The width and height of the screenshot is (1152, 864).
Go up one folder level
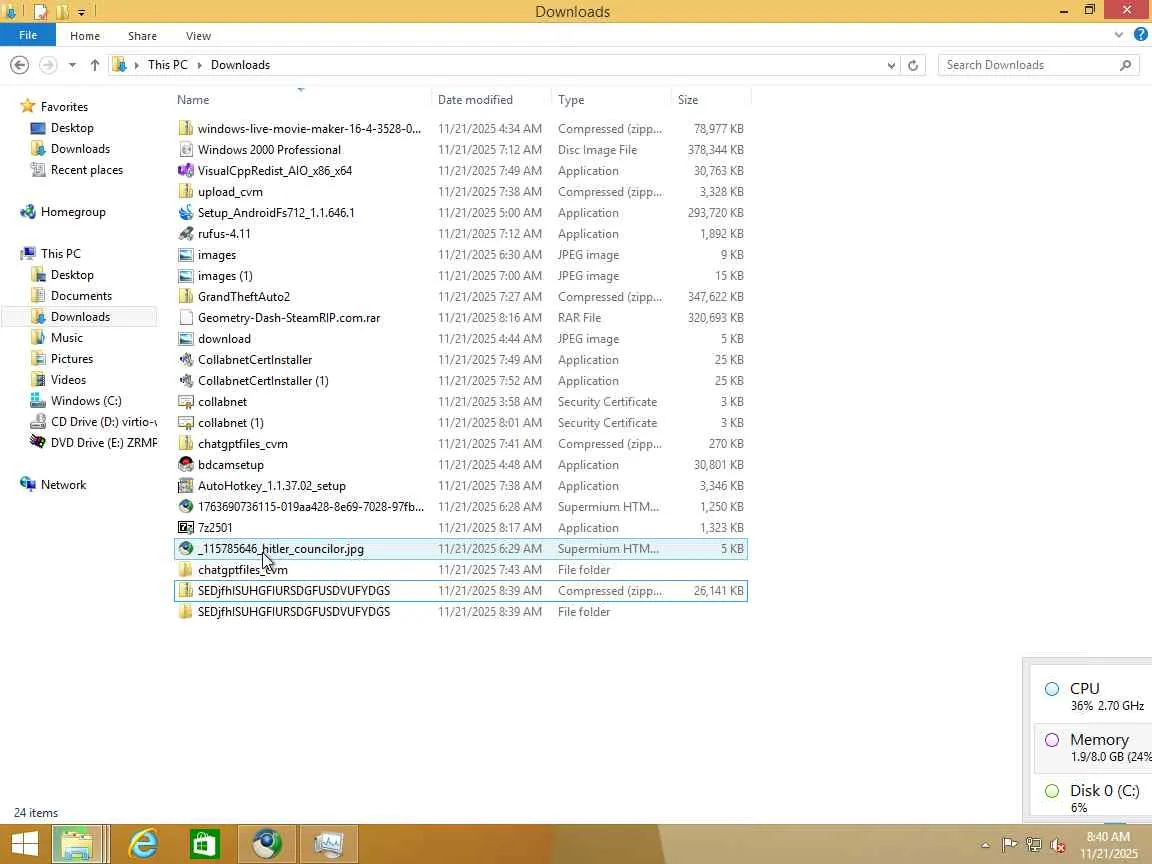coord(95,65)
